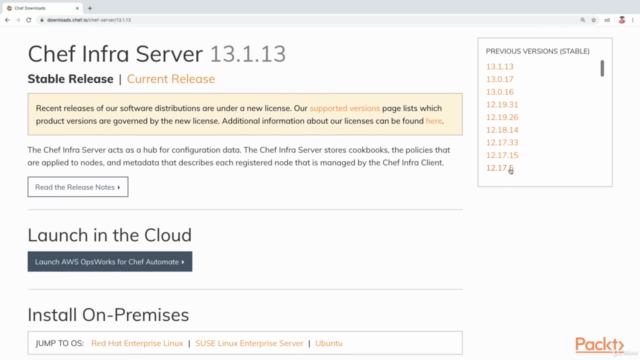
Task: Select version 12.19.31
Action: click(x=502, y=104)
